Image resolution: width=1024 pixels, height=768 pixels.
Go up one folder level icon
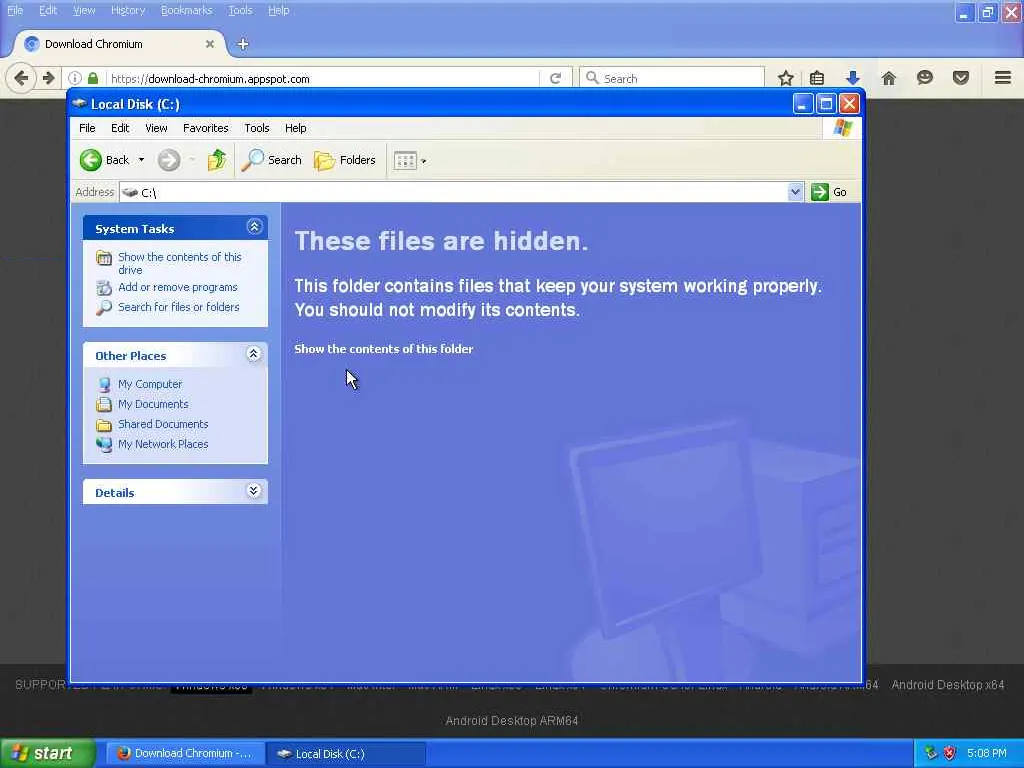click(217, 160)
